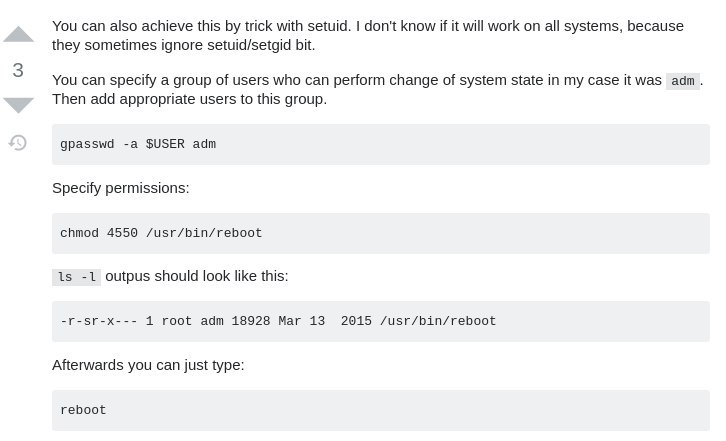Open the answer's activity history icon
Viewport: 726px width, 441px height.
click(18, 142)
